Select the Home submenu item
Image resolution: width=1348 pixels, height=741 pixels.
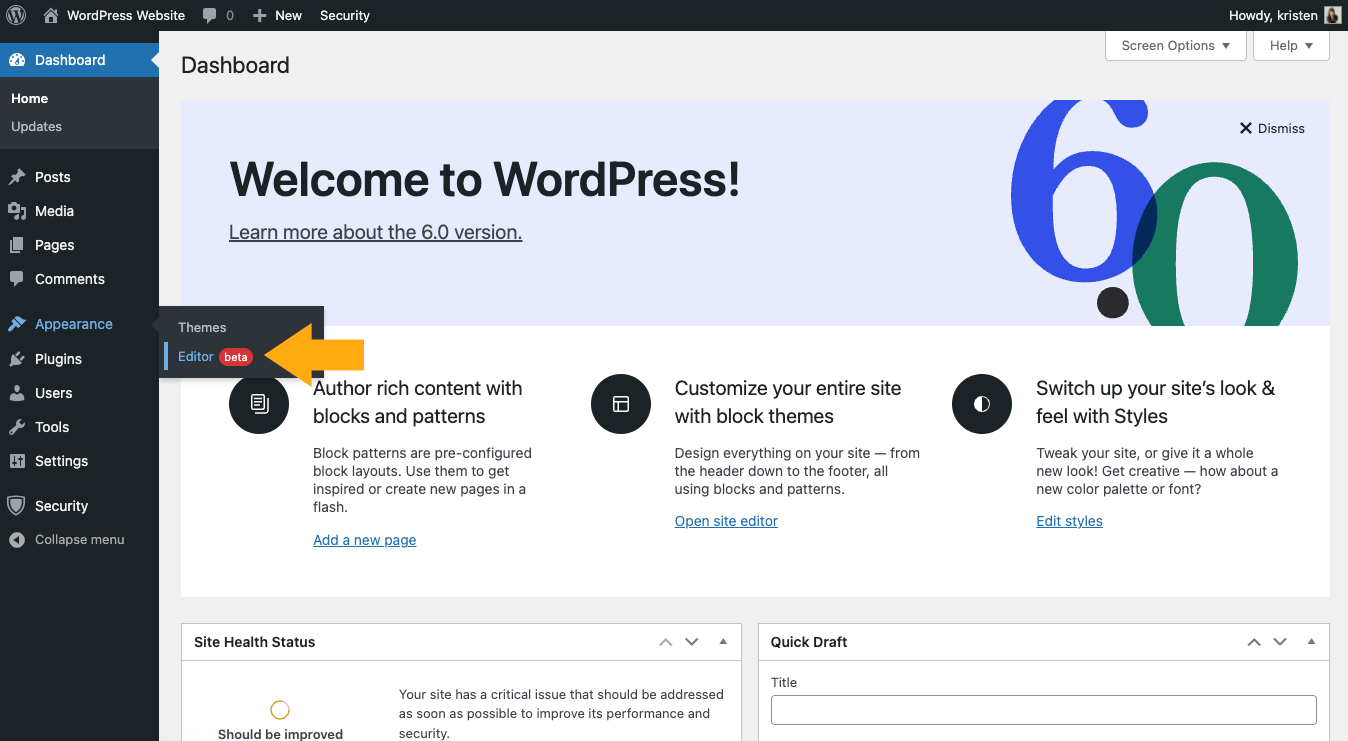pyautogui.click(x=29, y=98)
